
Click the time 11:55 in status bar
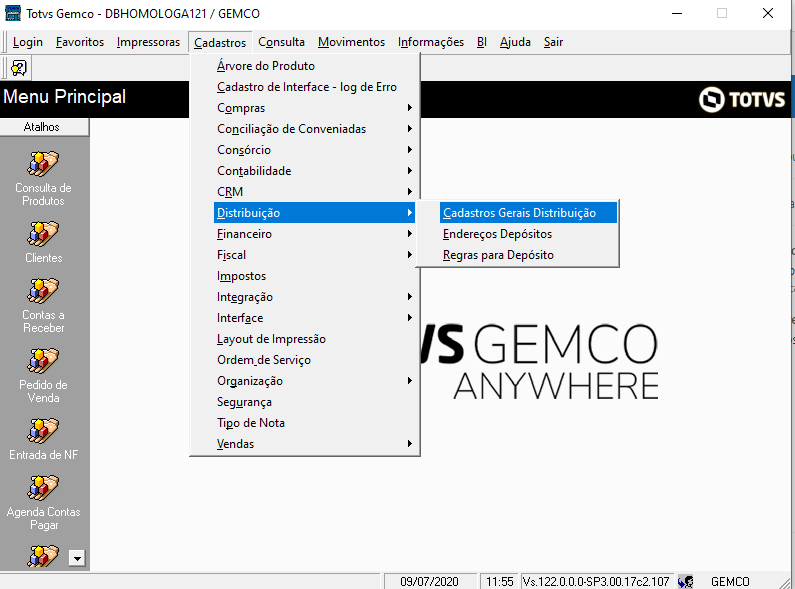(500, 581)
